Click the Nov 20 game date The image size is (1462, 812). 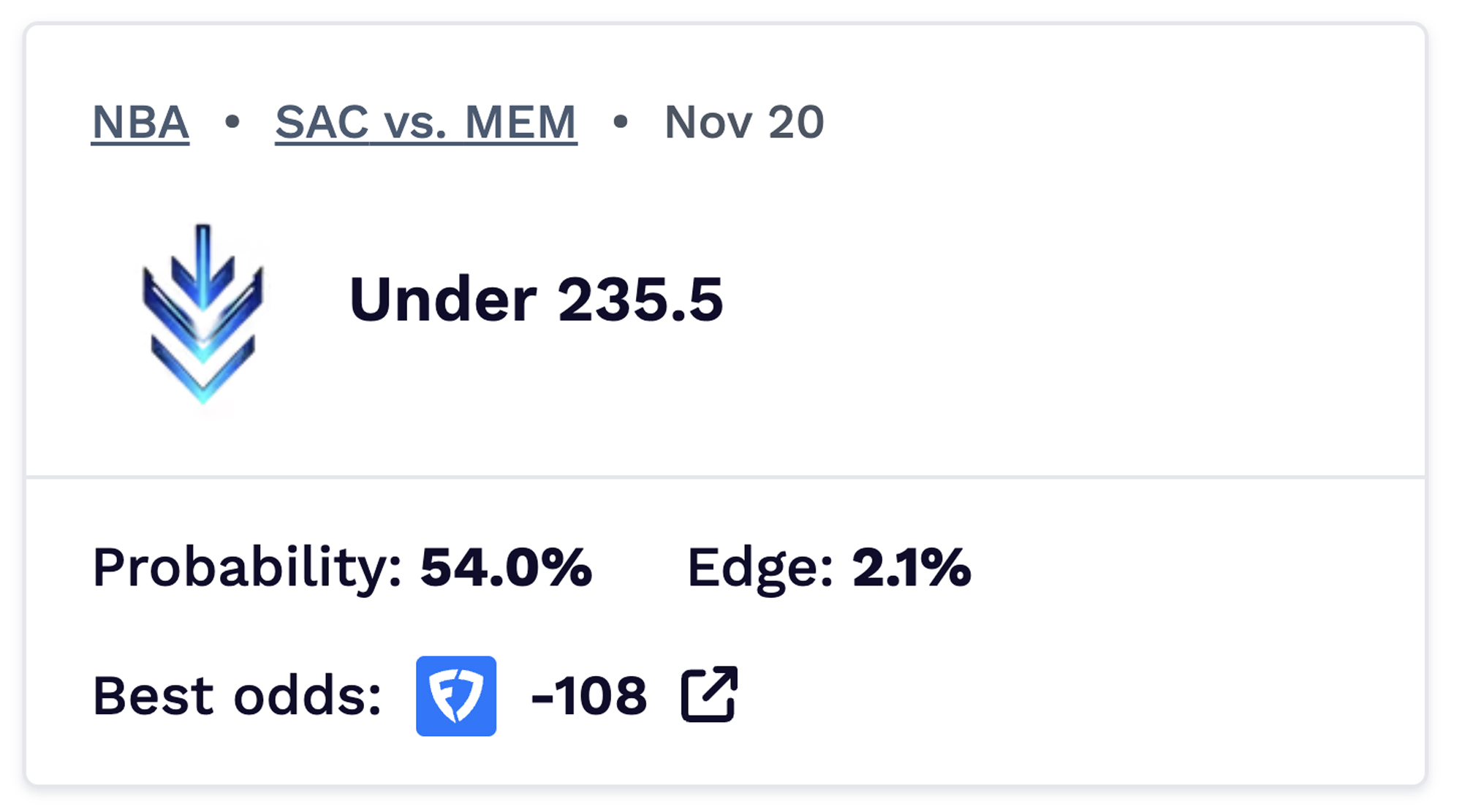[x=744, y=122]
